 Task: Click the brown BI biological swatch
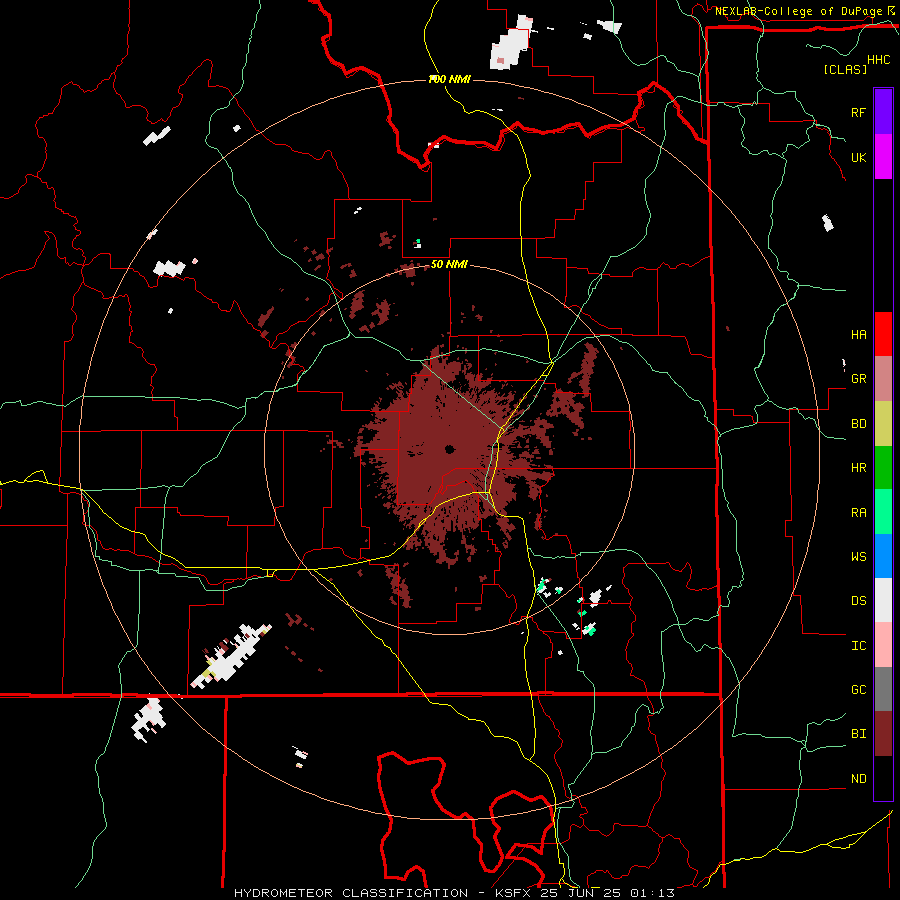click(883, 734)
